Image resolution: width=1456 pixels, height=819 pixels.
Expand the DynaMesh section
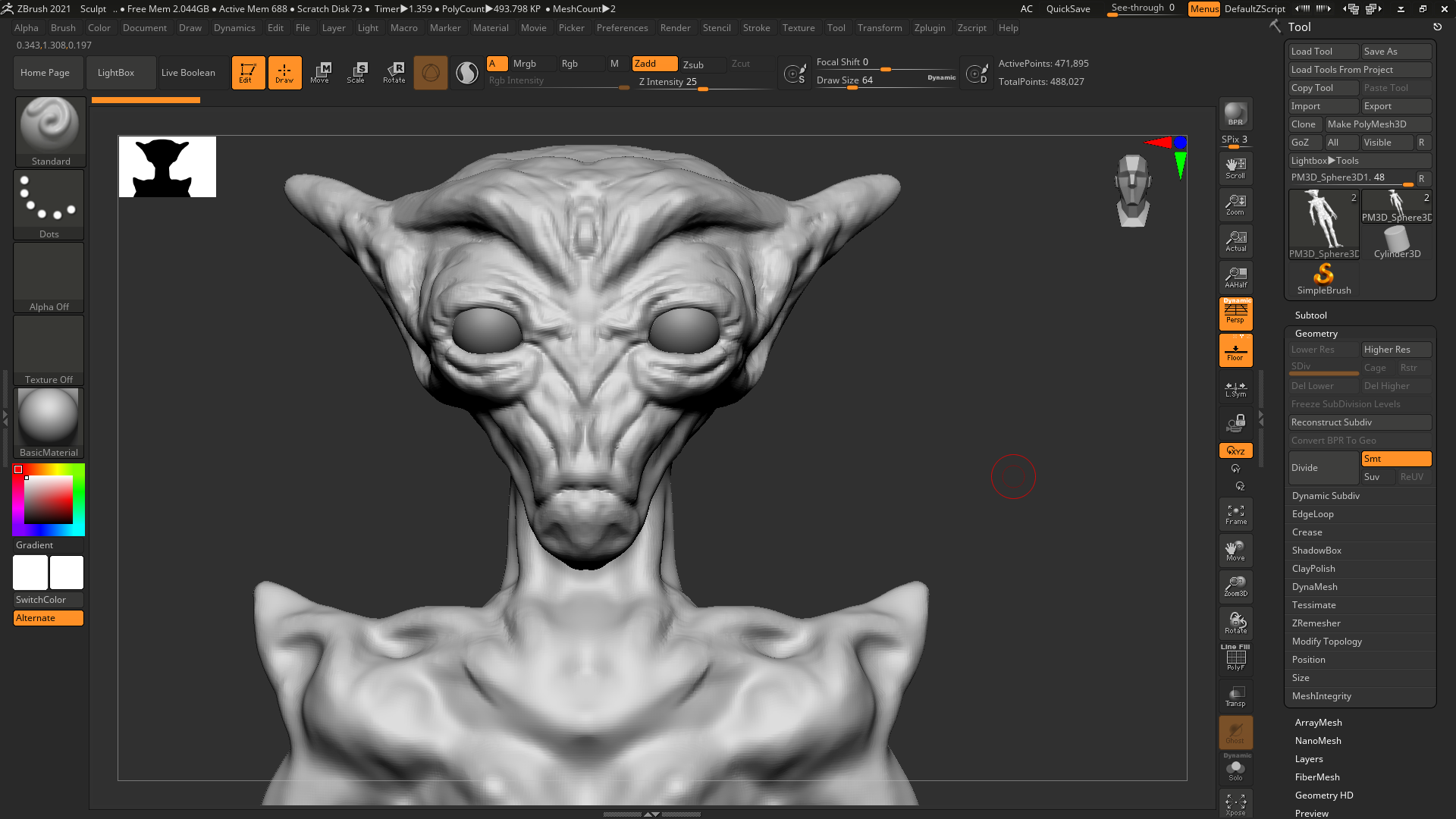point(1315,587)
